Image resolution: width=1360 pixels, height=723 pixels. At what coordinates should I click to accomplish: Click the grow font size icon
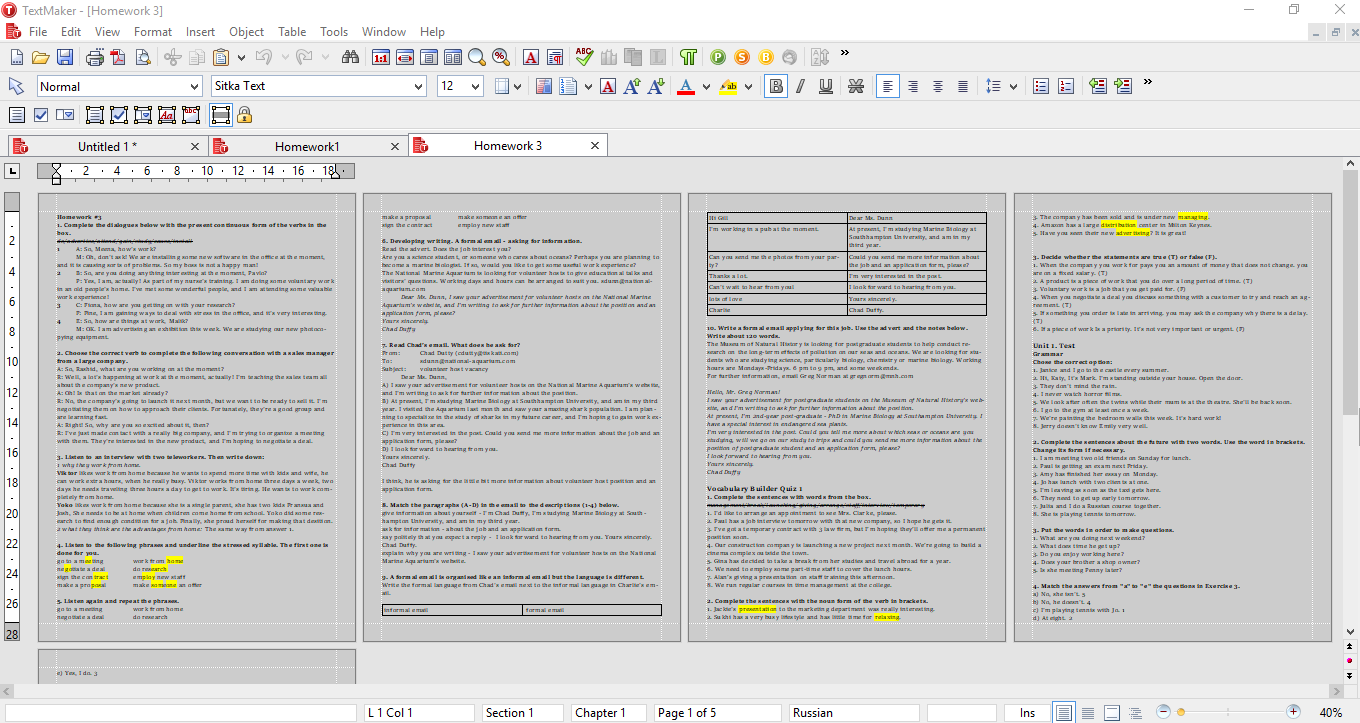(632, 87)
